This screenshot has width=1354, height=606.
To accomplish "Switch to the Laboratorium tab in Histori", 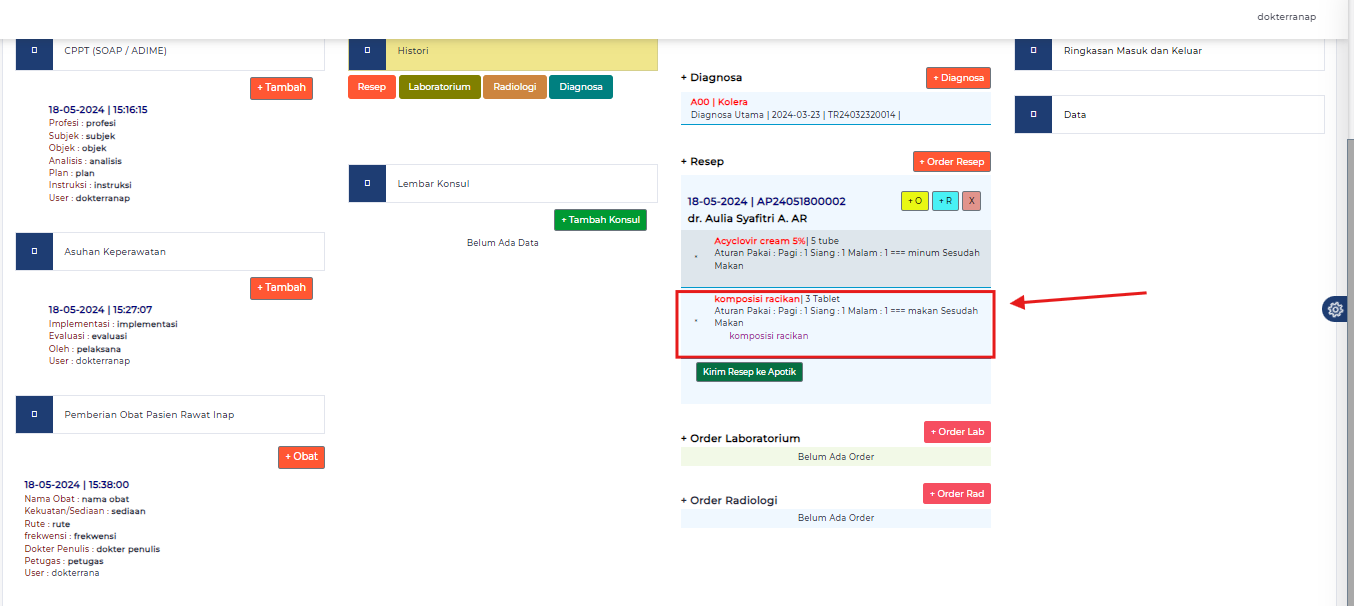I will 439,87.
